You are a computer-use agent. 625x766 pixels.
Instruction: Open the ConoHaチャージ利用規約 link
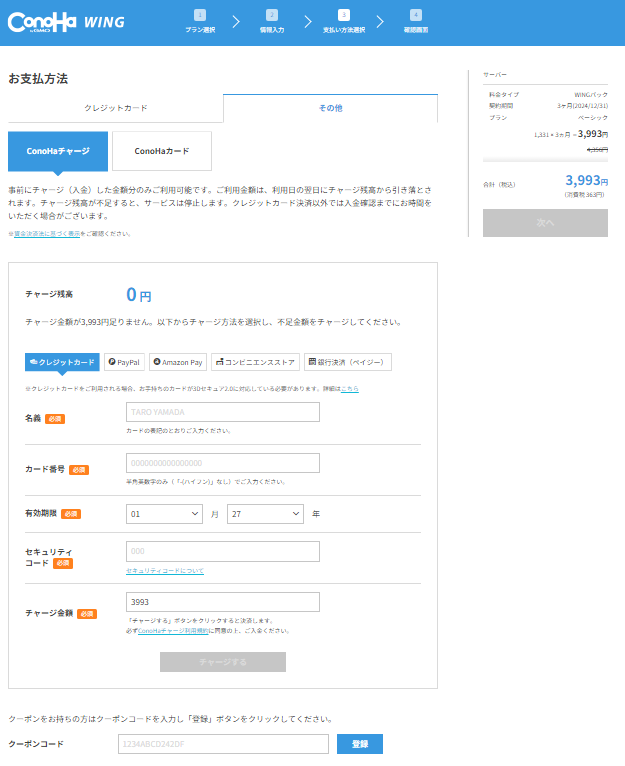(173, 631)
